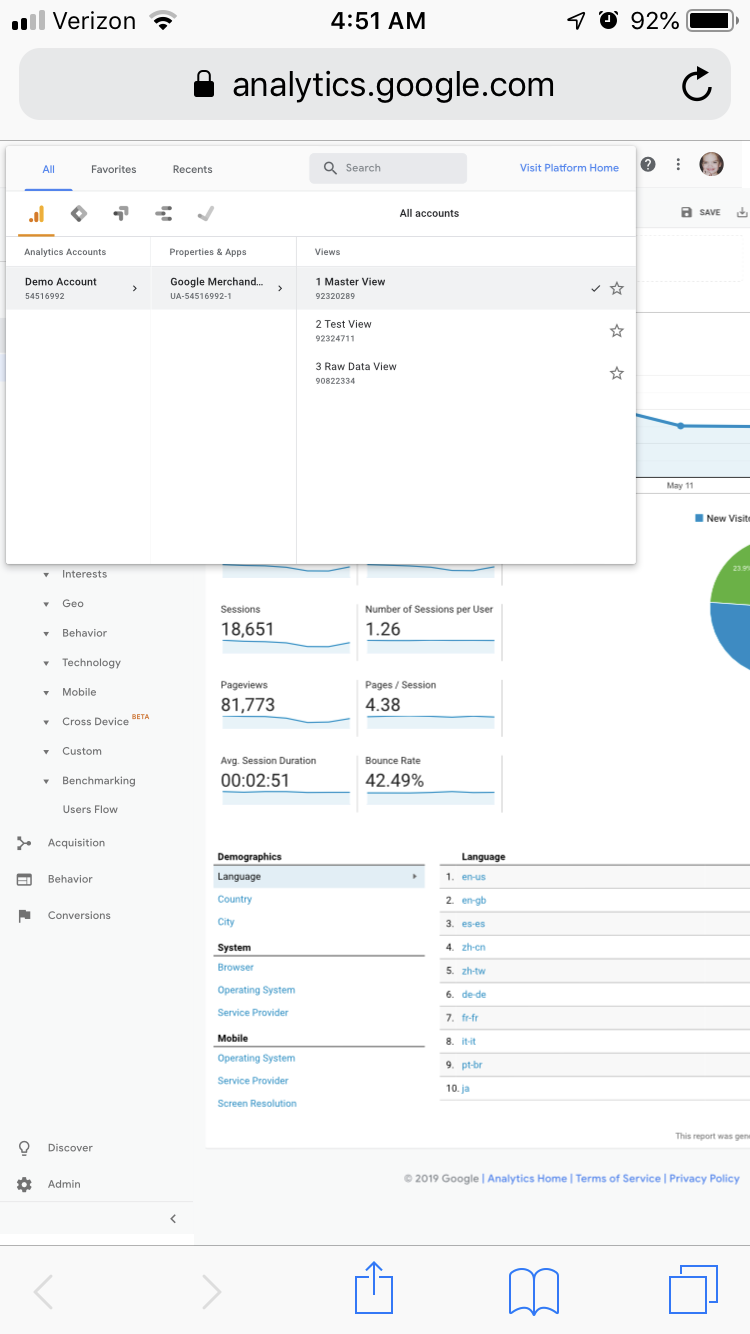This screenshot has height=1334, width=750.
Task: Star the 3 Raw Data View favorite
Action: coord(617,373)
